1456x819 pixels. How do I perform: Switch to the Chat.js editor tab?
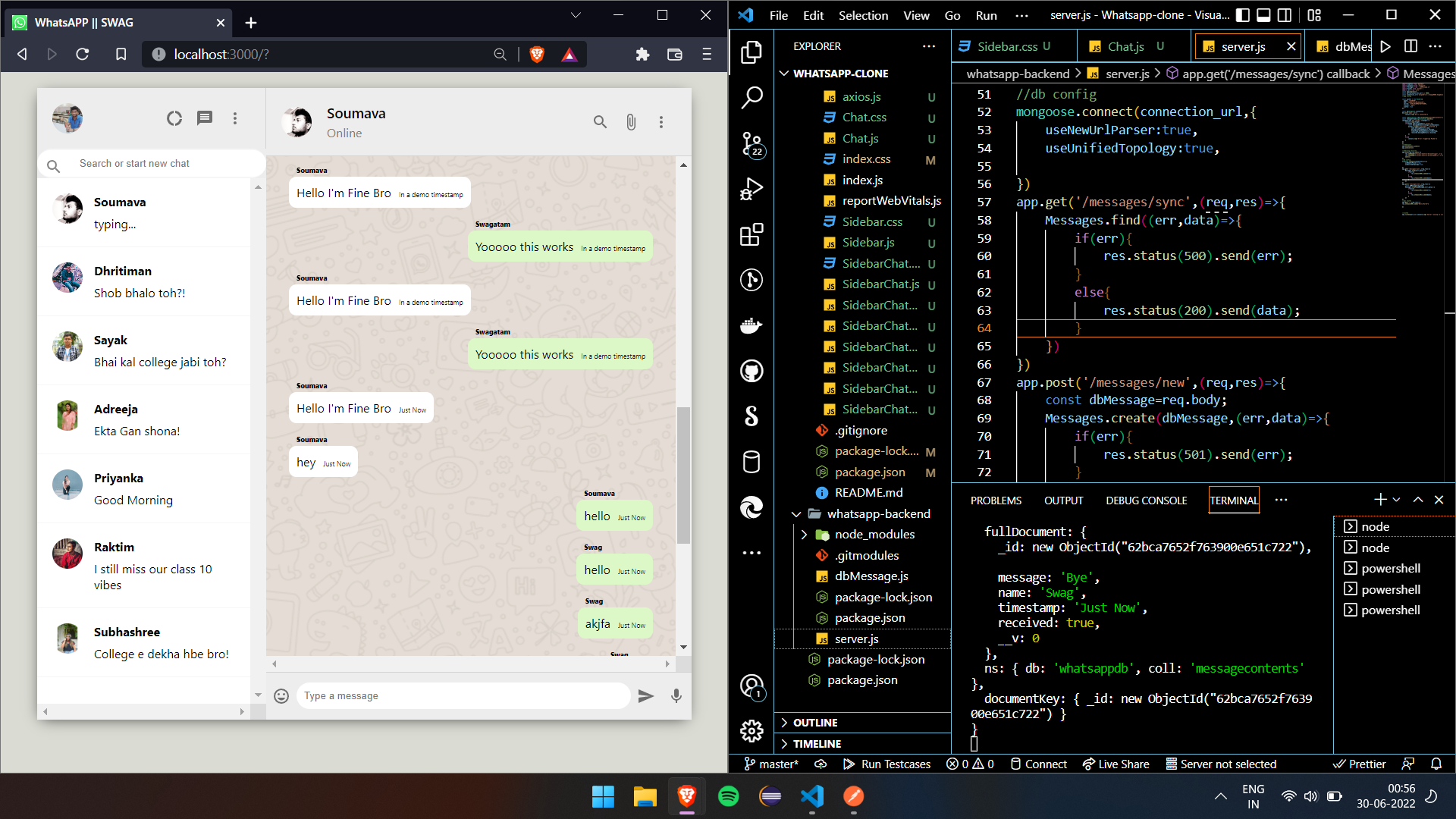(1125, 45)
